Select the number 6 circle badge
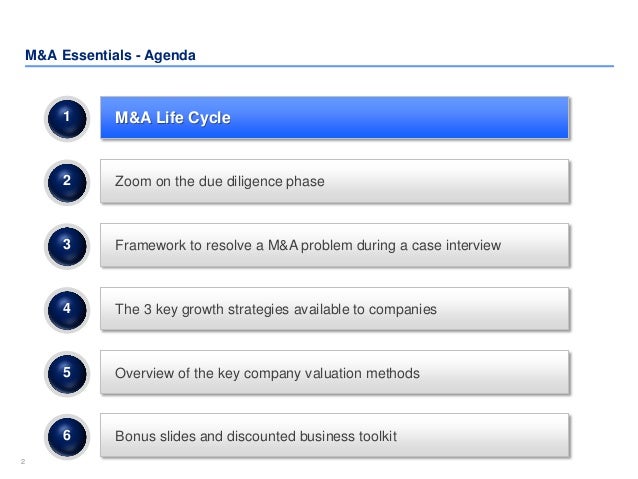The image size is (638, 479). click(x=66, y=437)
